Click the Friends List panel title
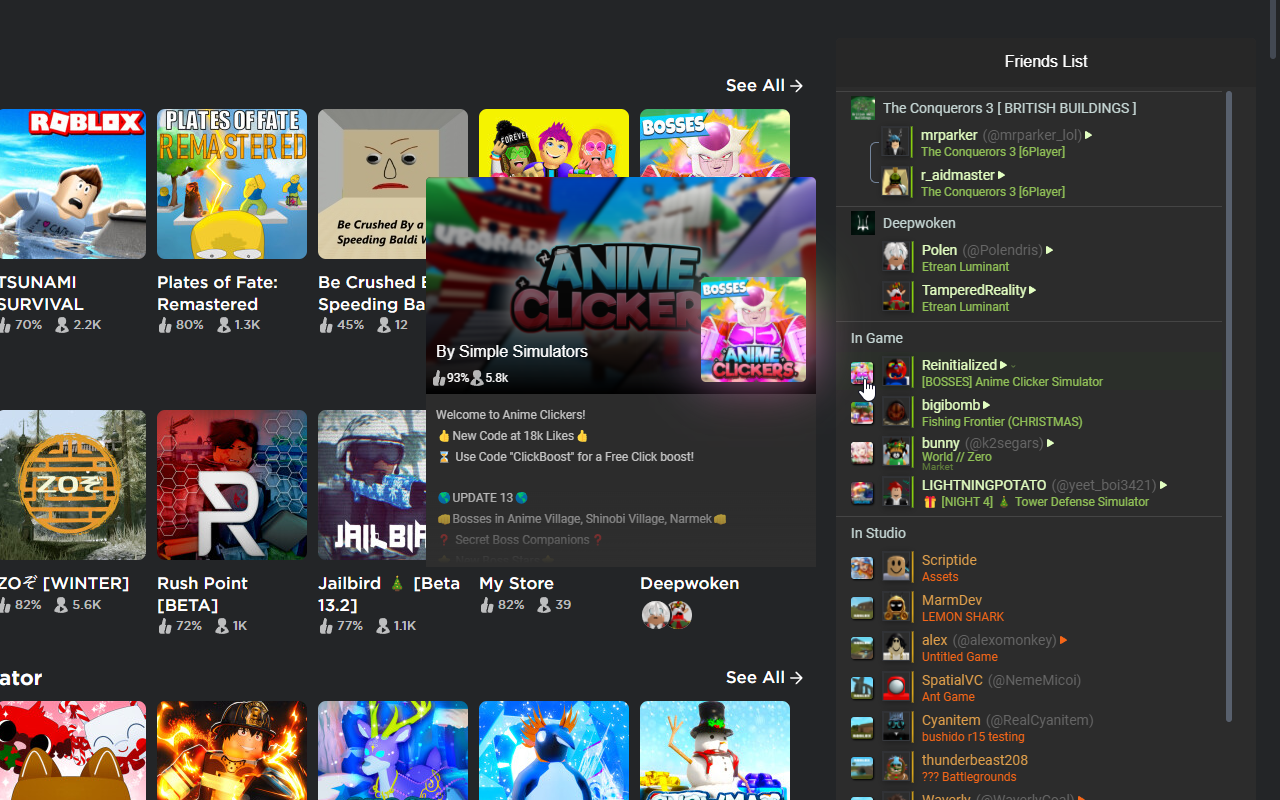This screenshot has width=1280, height=800. pos(1046,62)
